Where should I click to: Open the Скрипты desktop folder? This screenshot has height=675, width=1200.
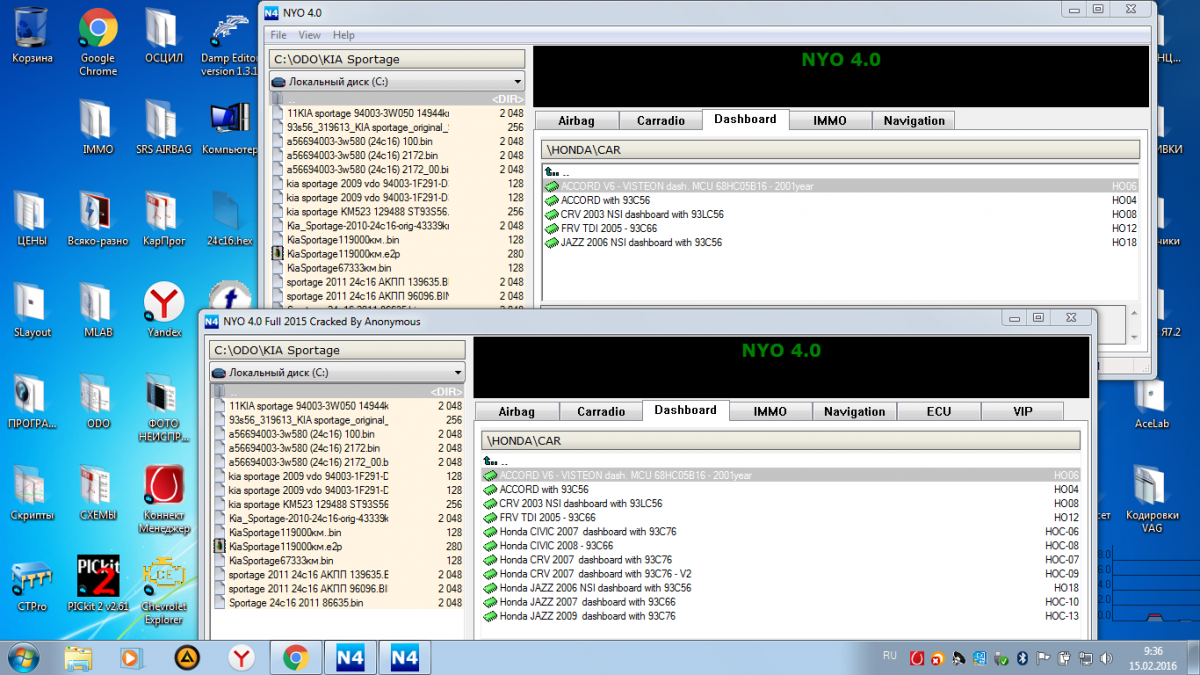pyautogui.click(x=33, y=493)
